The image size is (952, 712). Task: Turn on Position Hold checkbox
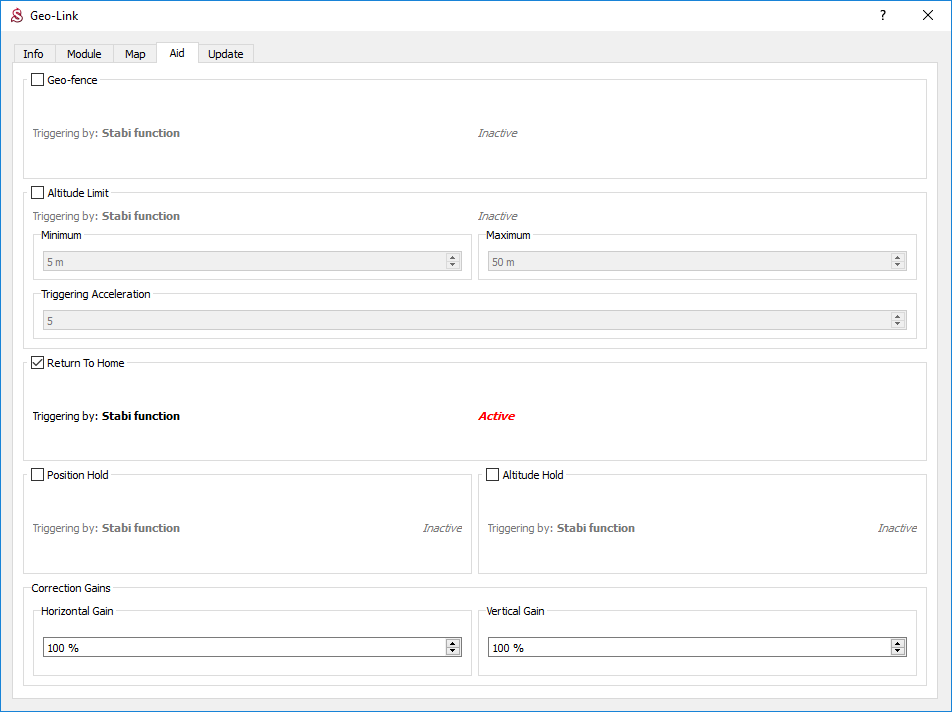38,475
